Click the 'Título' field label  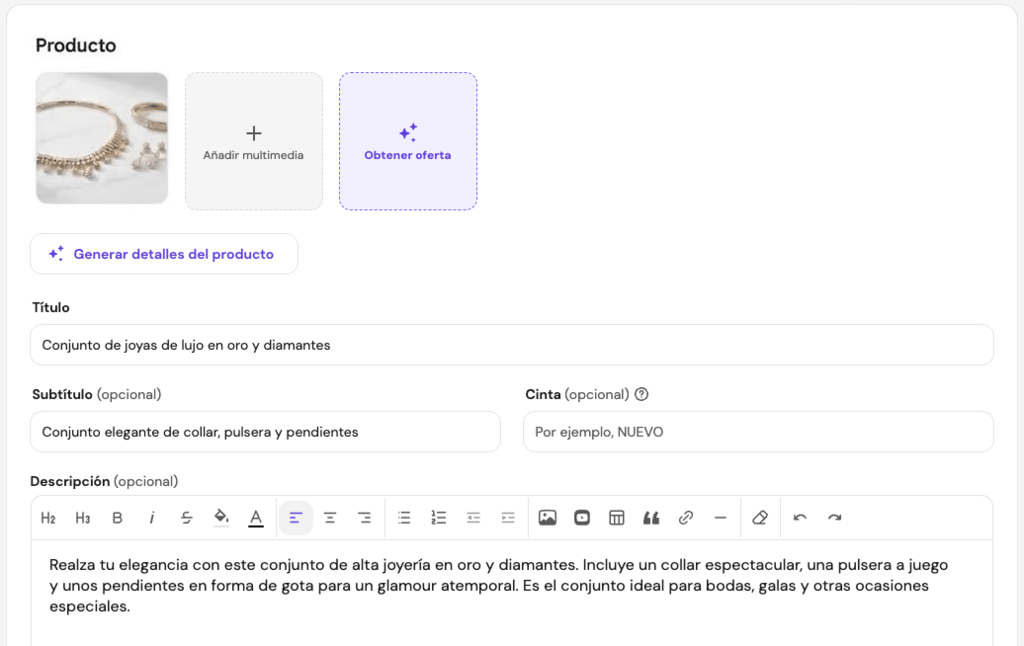[51, 307]
